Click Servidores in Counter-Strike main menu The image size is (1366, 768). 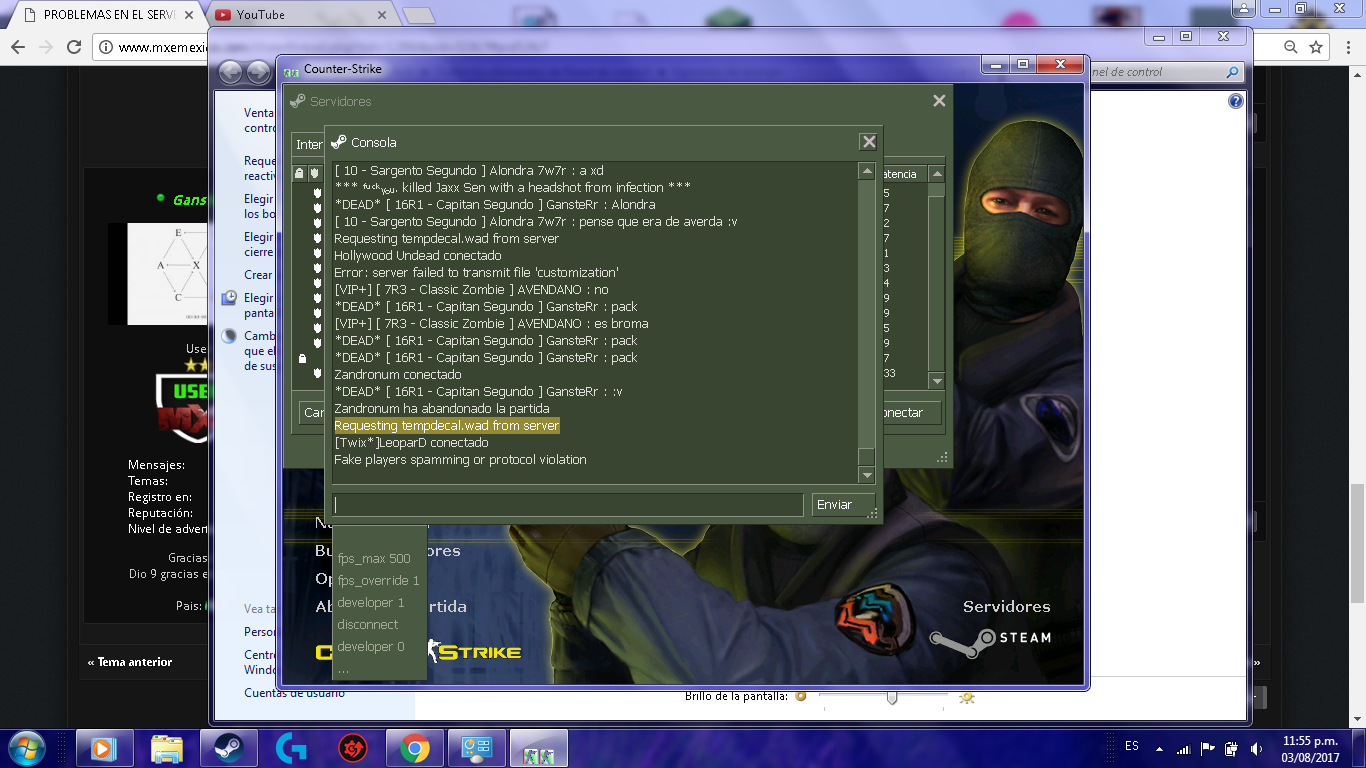[x=1006, y=607]
